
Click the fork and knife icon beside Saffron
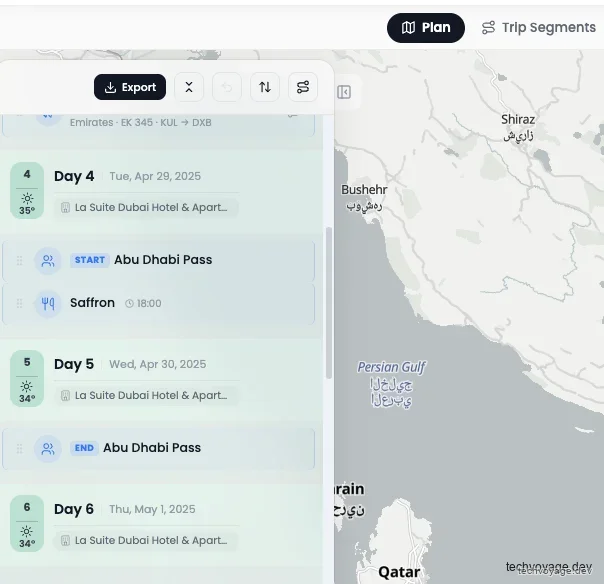point(48,304)
